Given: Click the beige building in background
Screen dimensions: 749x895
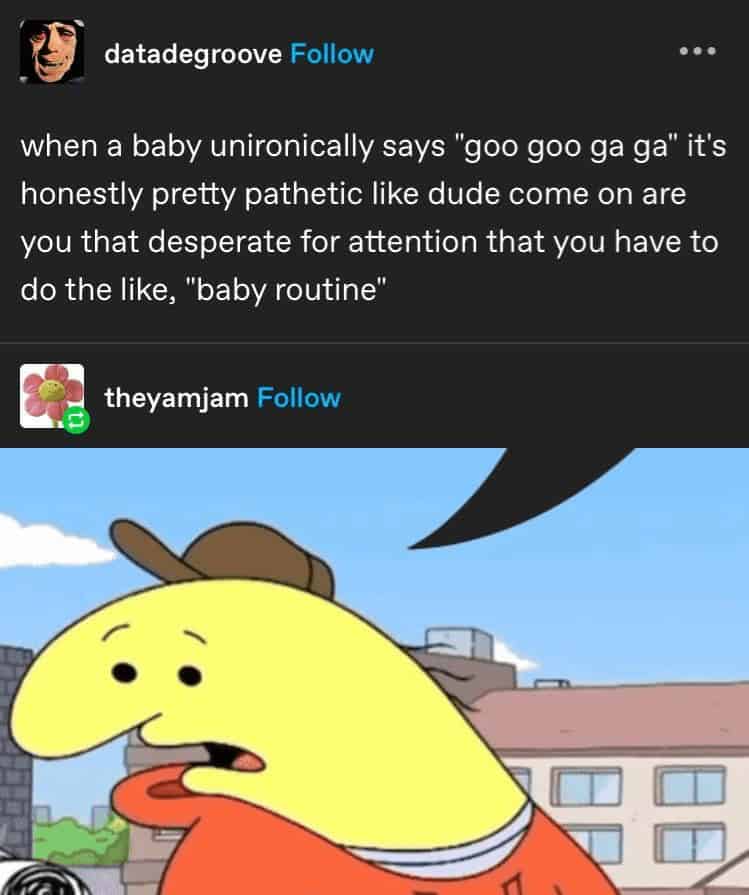Looking at the screenshot, I should click(622, 788).
